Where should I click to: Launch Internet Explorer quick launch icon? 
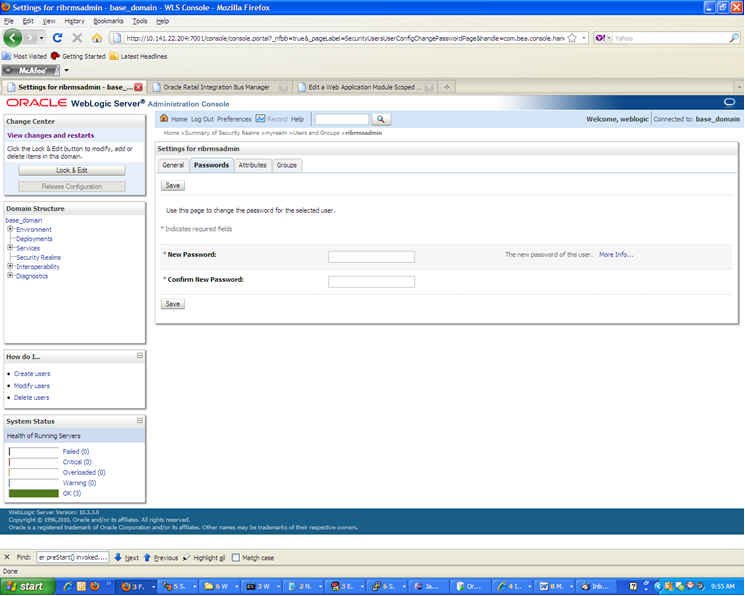tap(68, 586)
